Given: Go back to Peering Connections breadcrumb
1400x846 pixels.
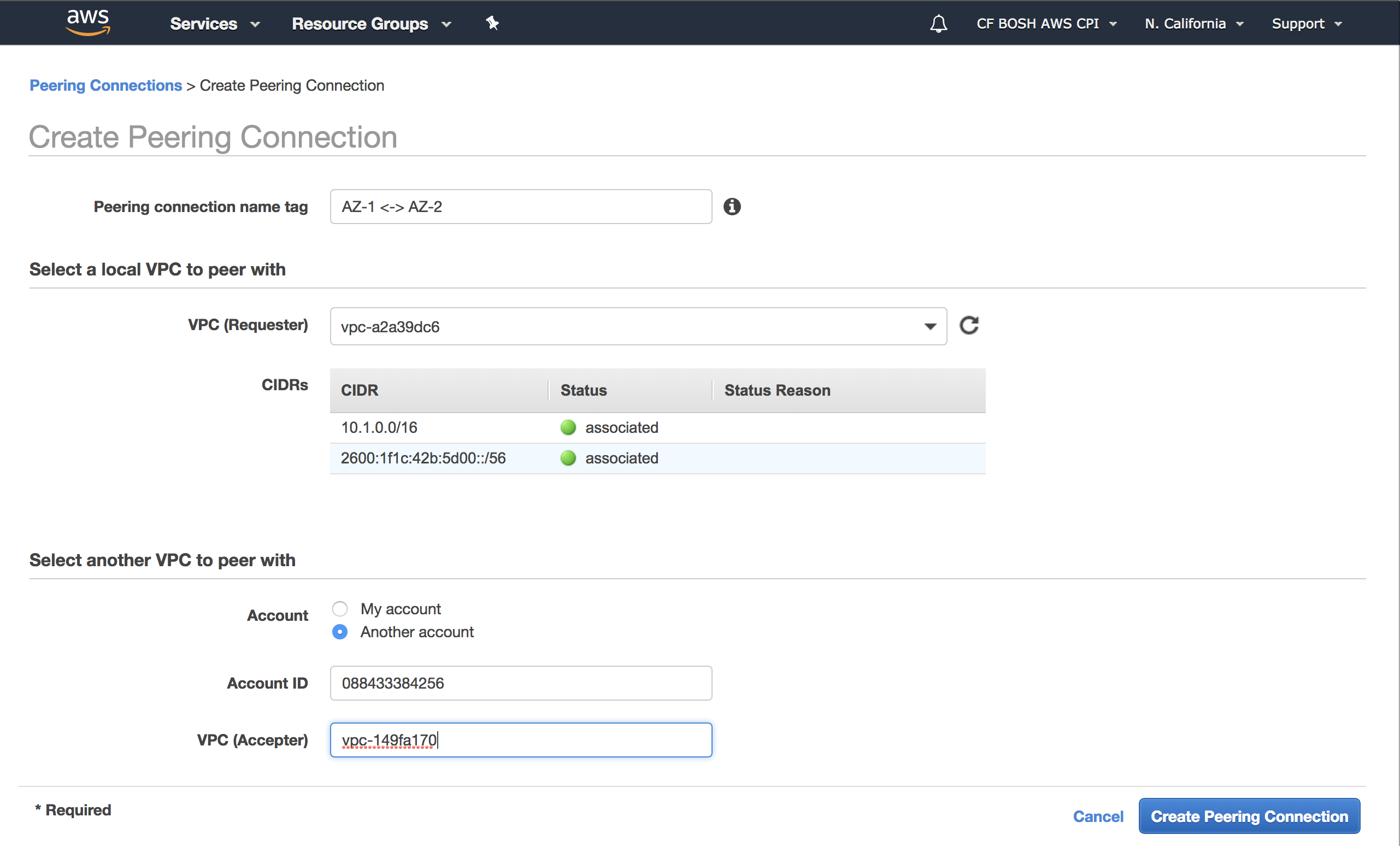Looking at the screenshot, I should click(x=105, y=85).
